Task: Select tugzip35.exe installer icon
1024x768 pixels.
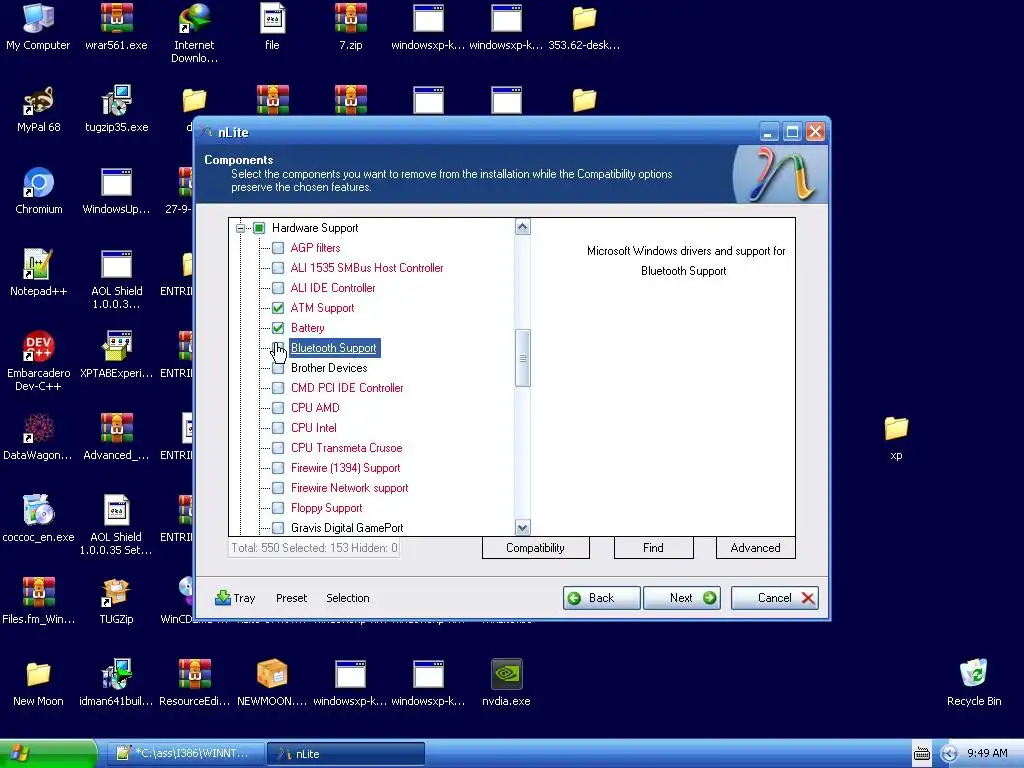Action: pos(116,109)
